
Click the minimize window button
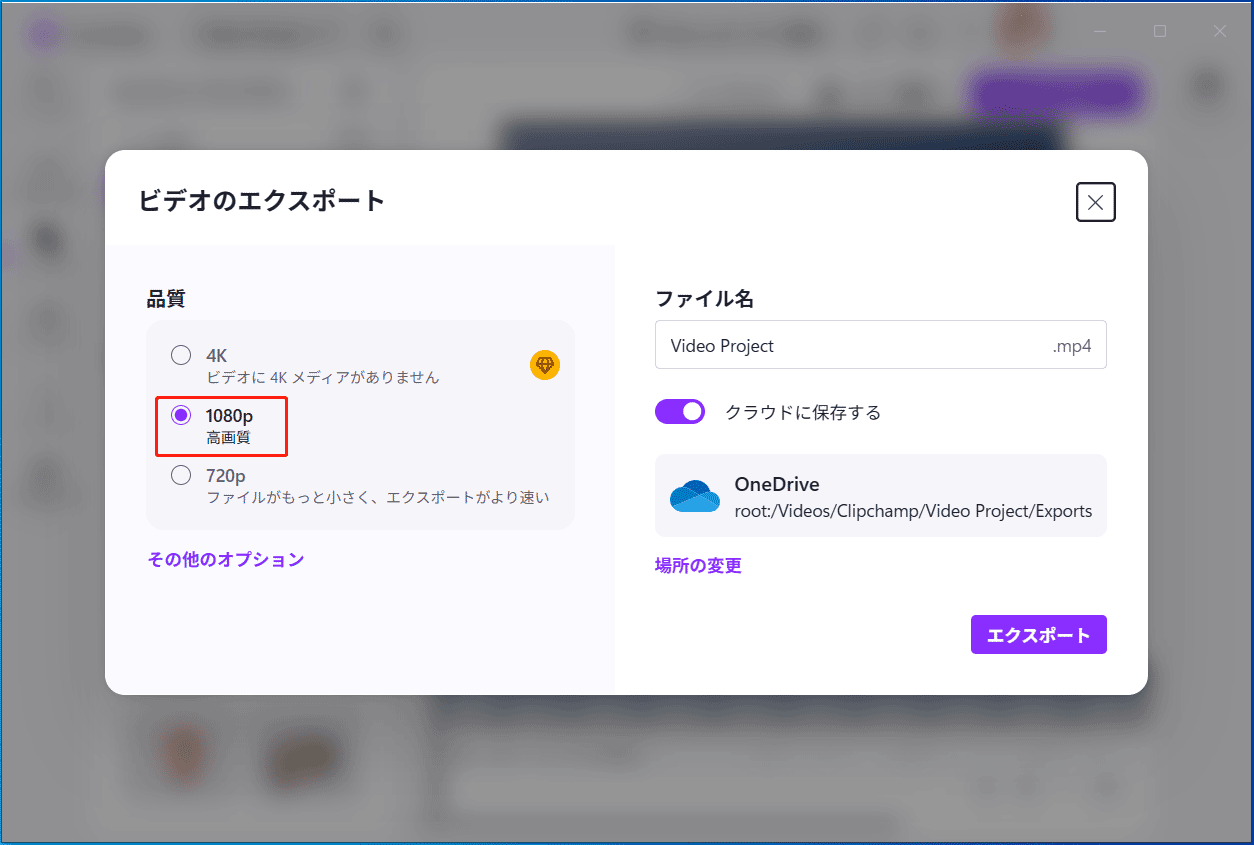click(1100, 31)
